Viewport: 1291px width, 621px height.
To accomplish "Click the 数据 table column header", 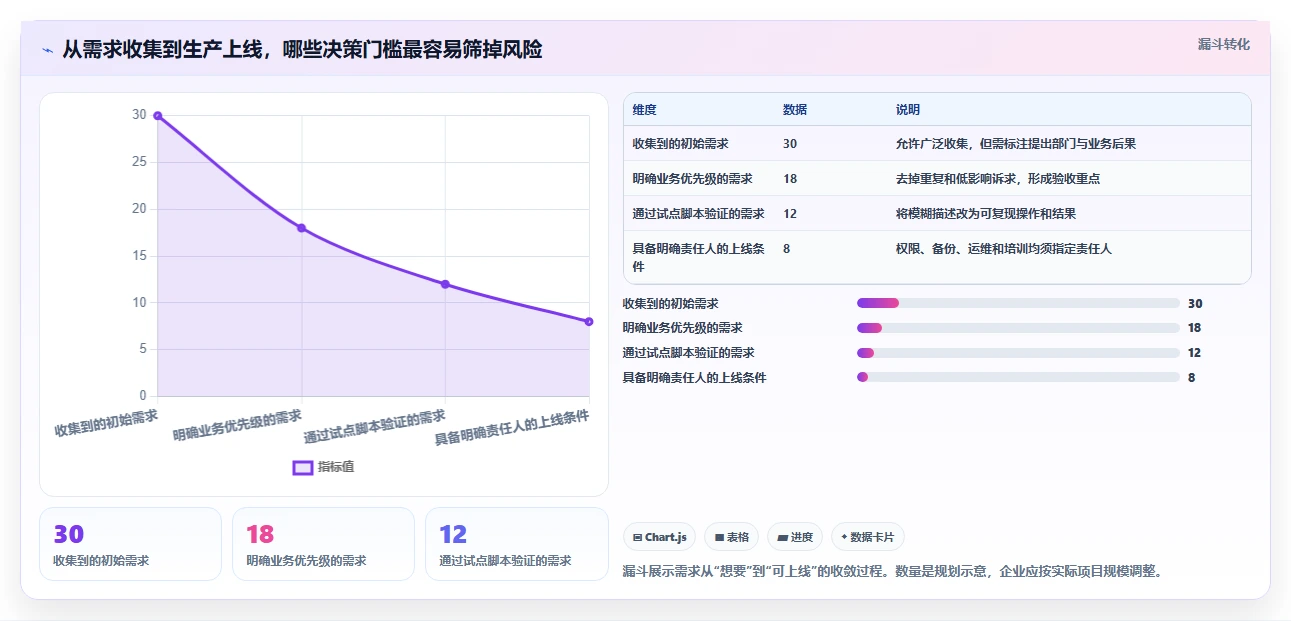I will 795,110.
